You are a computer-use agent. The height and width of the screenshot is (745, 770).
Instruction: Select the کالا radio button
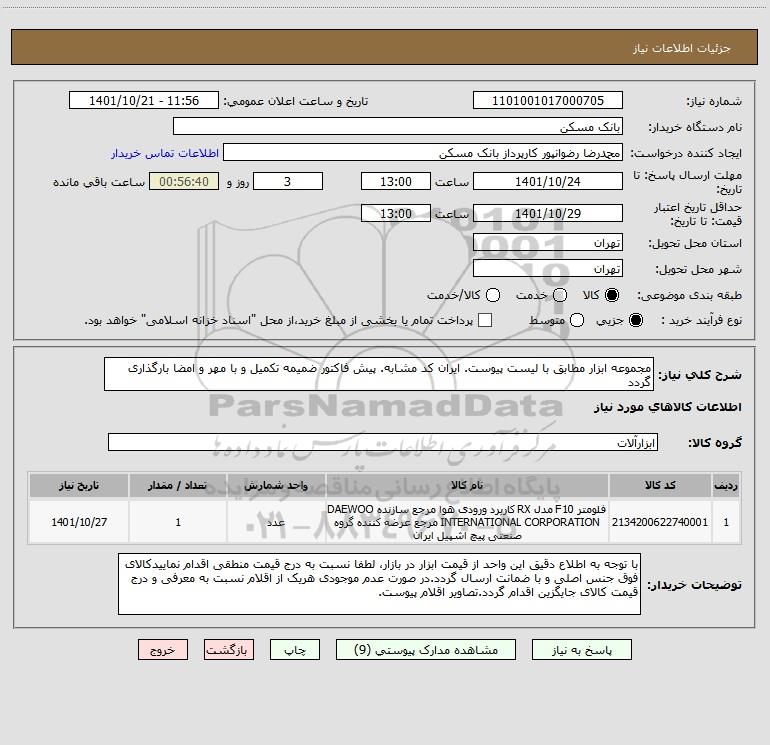[612, 295]
